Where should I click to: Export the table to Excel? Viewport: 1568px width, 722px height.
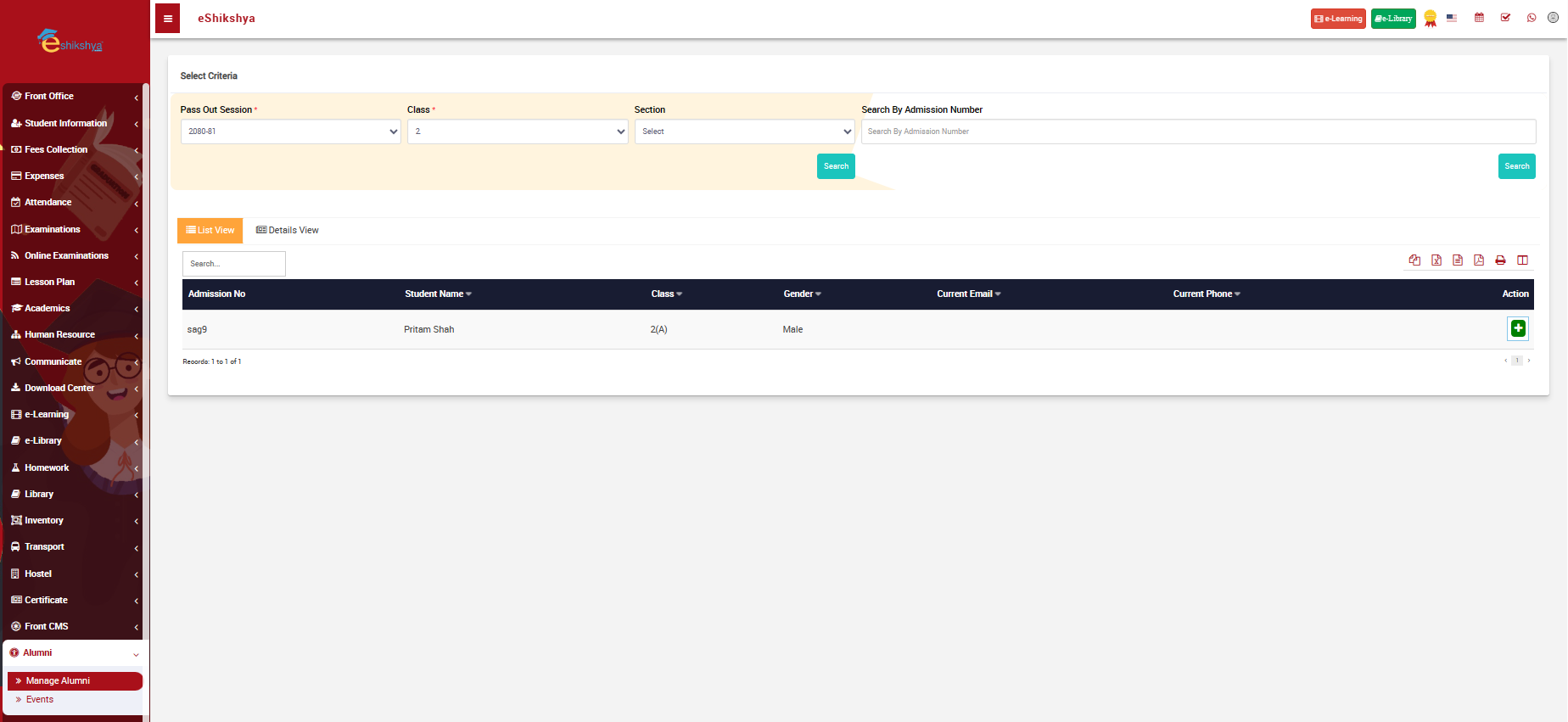coord(1436,260)
